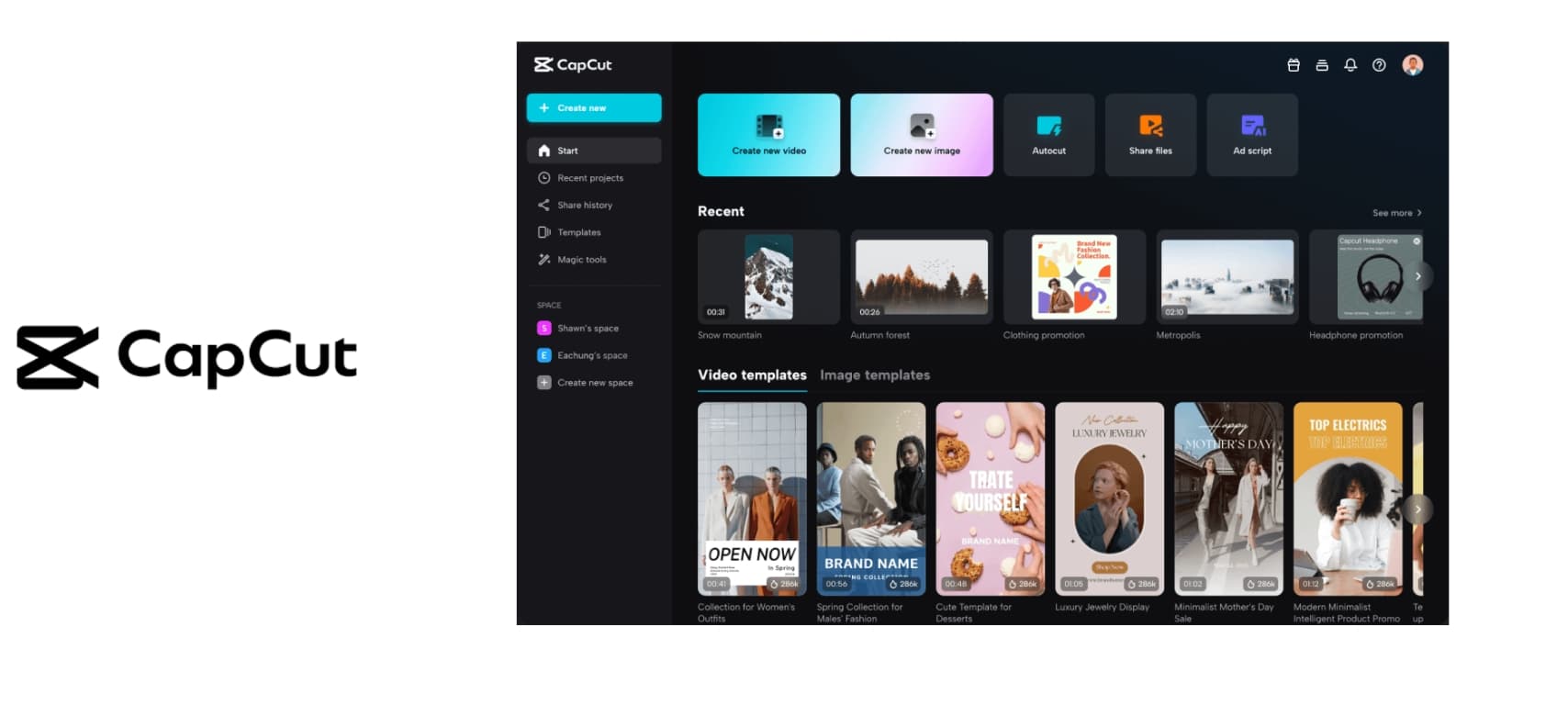Click the plus icon beside Create new space
Viewport: 1568px width, 716px height.
click(544, 383)
